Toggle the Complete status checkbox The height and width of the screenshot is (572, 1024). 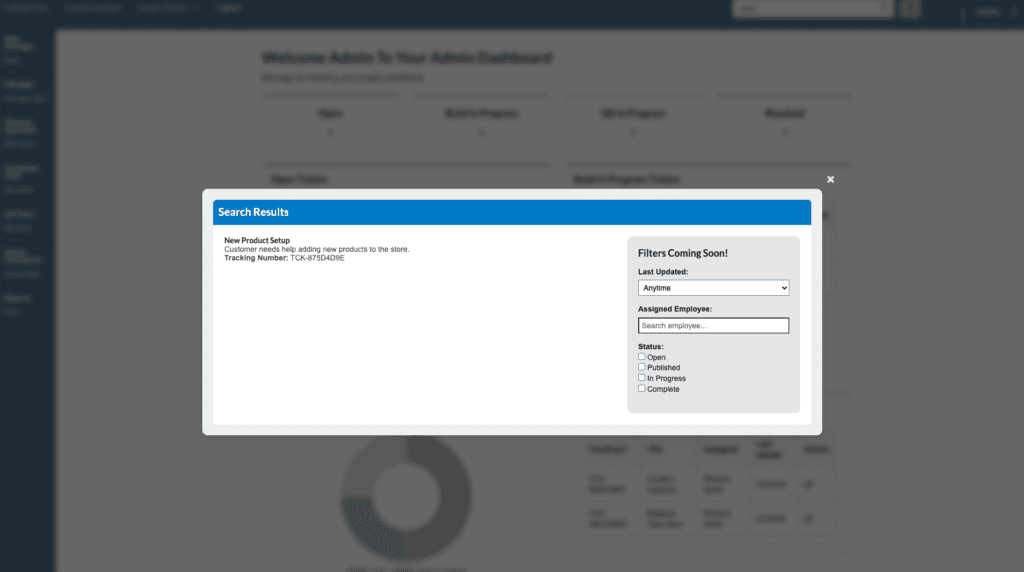click(x=642, y=389)
